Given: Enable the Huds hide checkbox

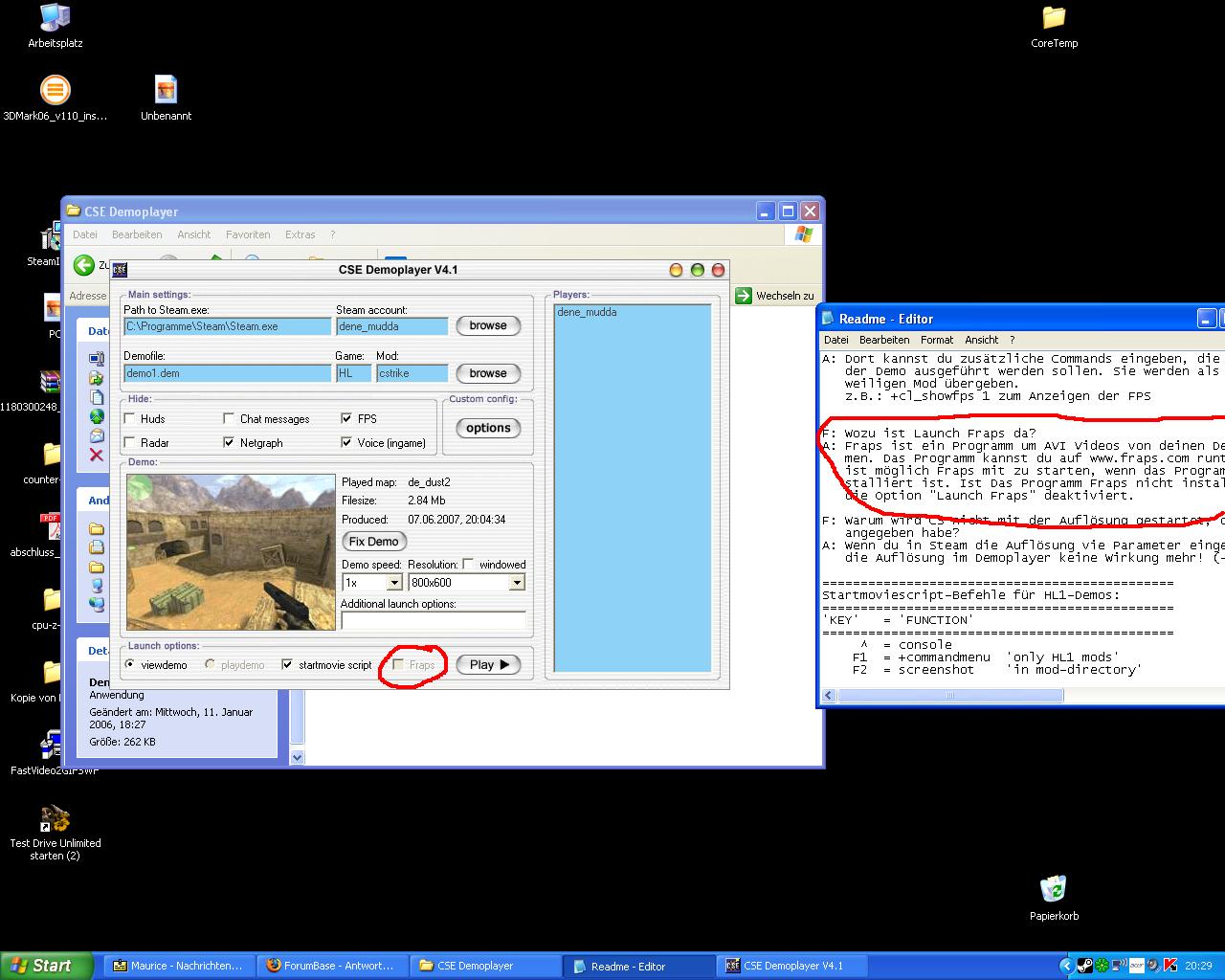Looking at the screenshot, I should pyautogui.click(x=130, y=418).
